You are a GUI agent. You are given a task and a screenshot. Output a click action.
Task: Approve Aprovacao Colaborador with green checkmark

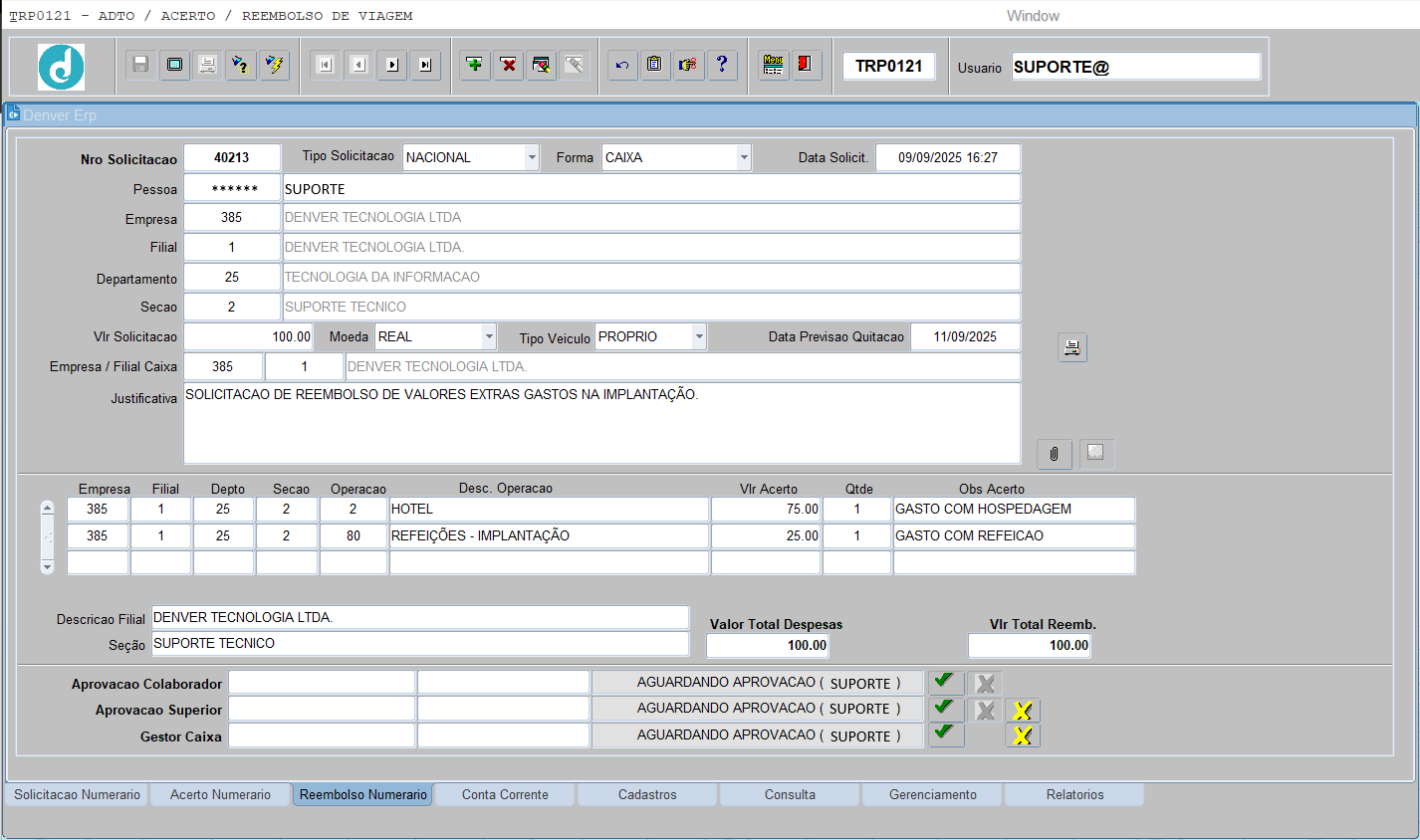click(x=945, y=682)
